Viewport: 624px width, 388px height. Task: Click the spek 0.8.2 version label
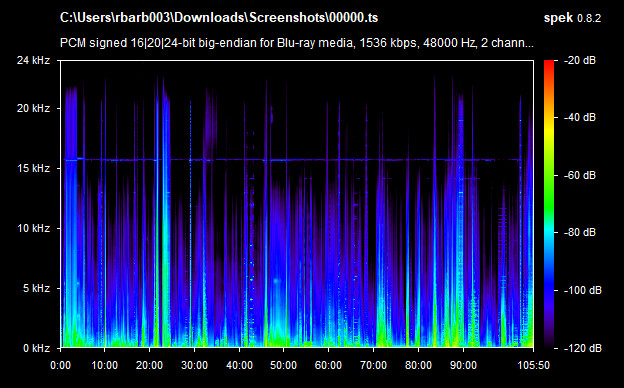572,18
